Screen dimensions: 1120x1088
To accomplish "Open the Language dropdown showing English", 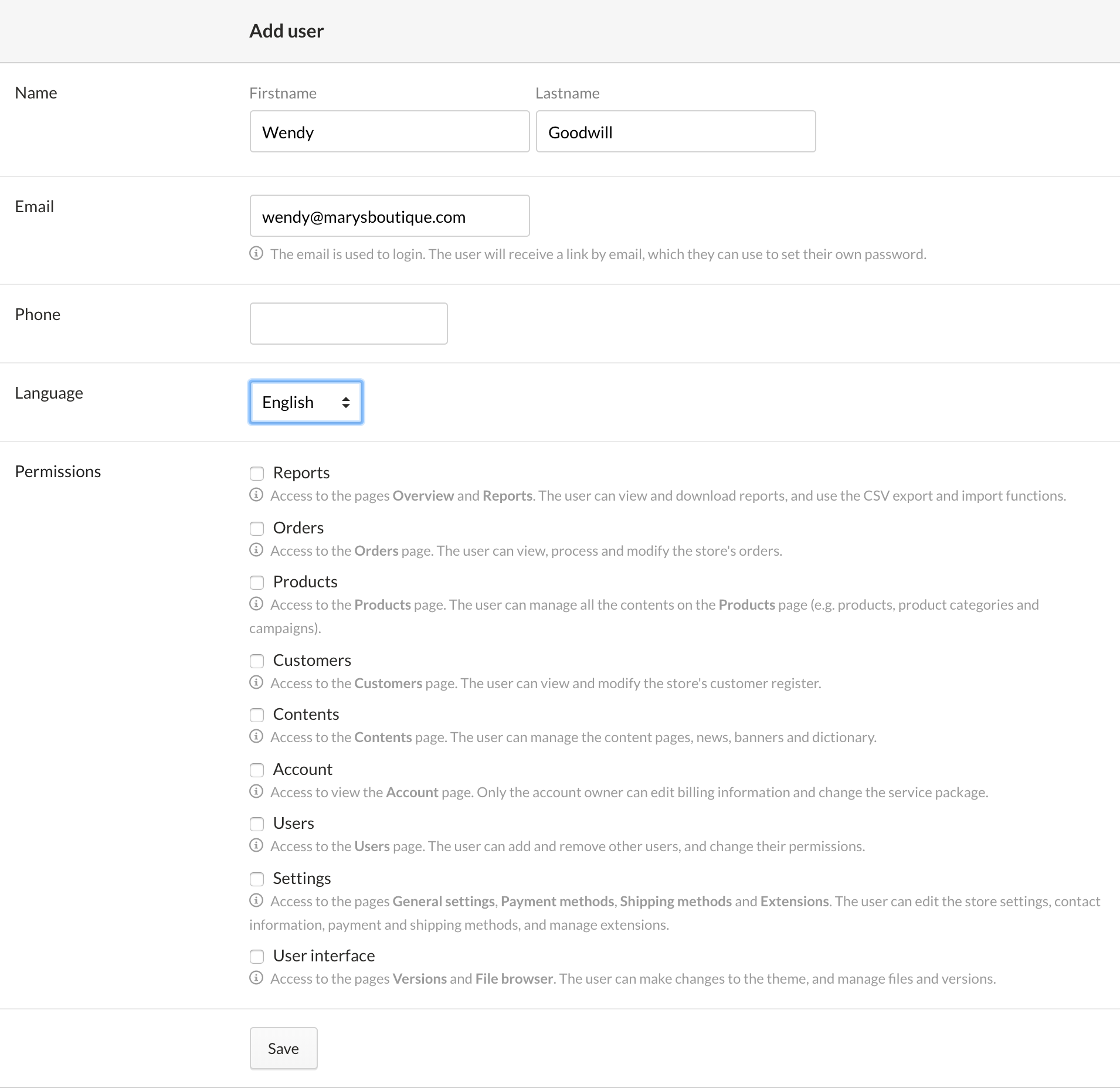I will (x=306, y=402).
